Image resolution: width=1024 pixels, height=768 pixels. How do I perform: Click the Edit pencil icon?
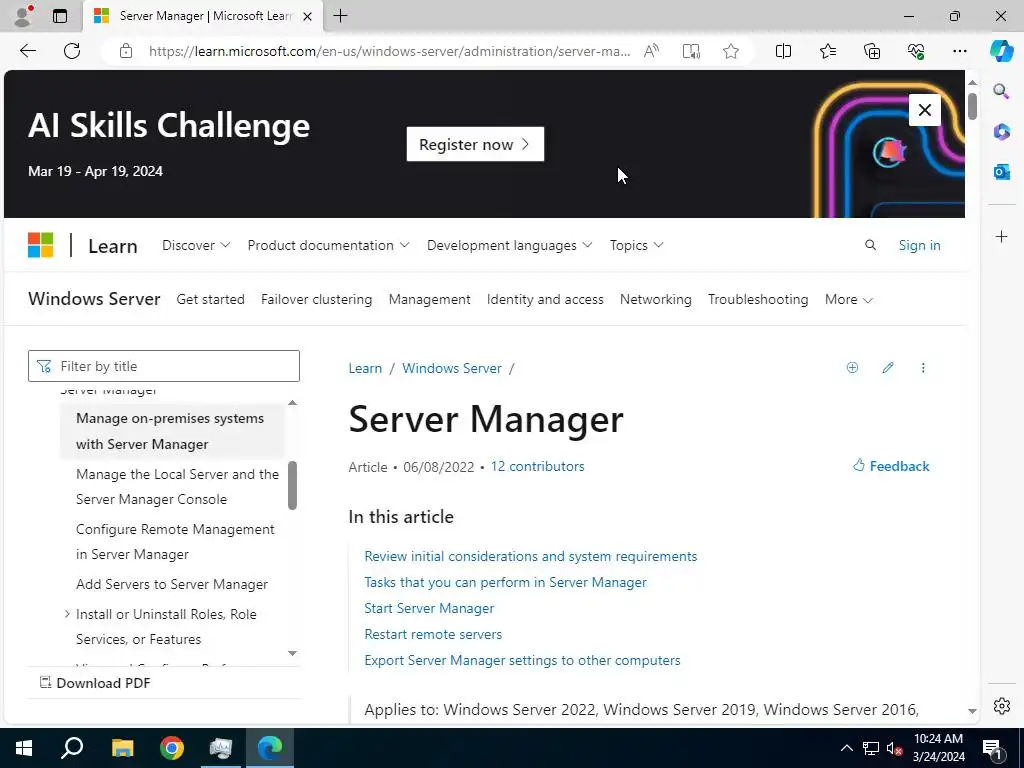pos(888,368)
